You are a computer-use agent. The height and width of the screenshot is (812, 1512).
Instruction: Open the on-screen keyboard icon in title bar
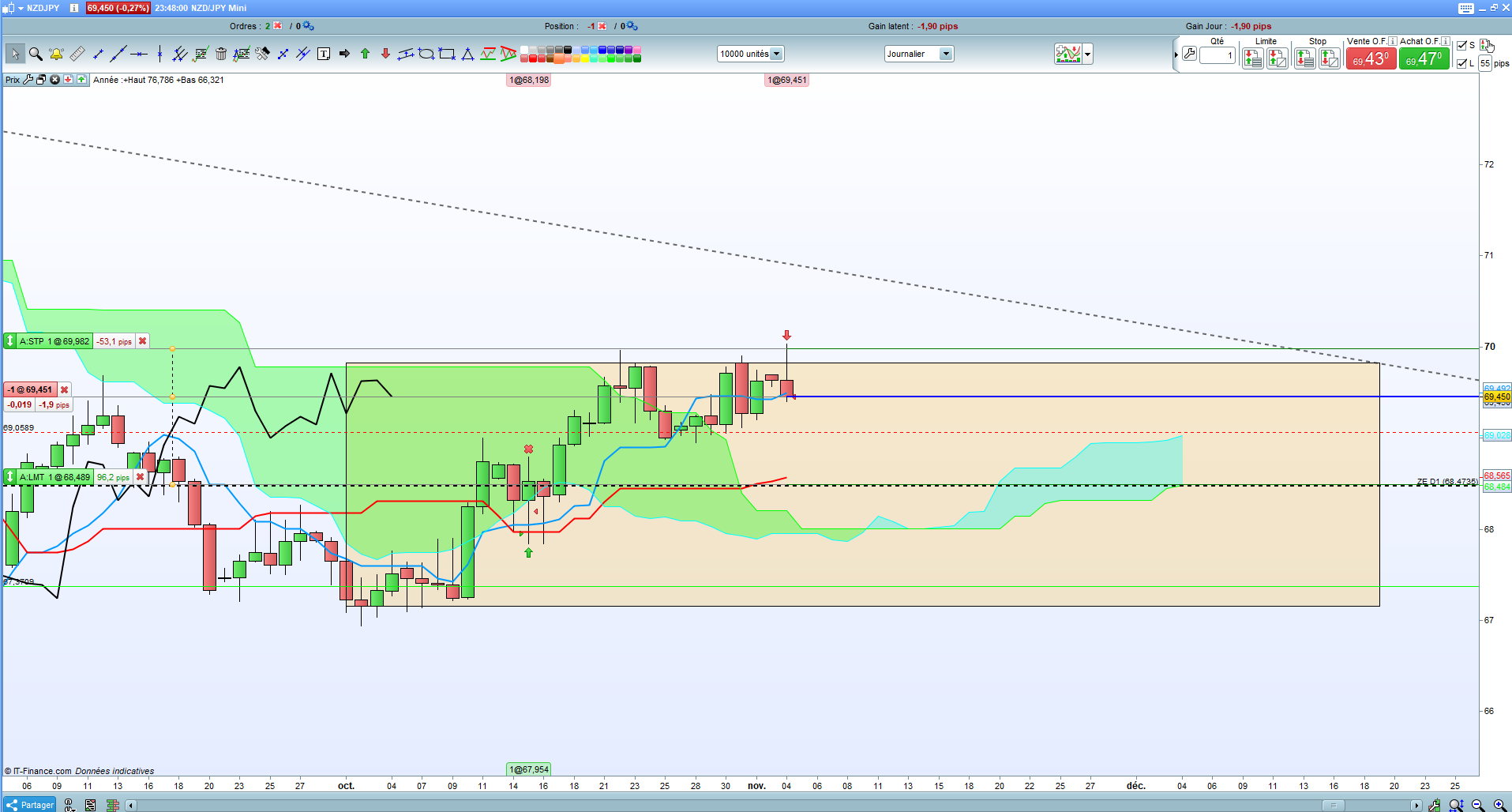click(1466, 8)
